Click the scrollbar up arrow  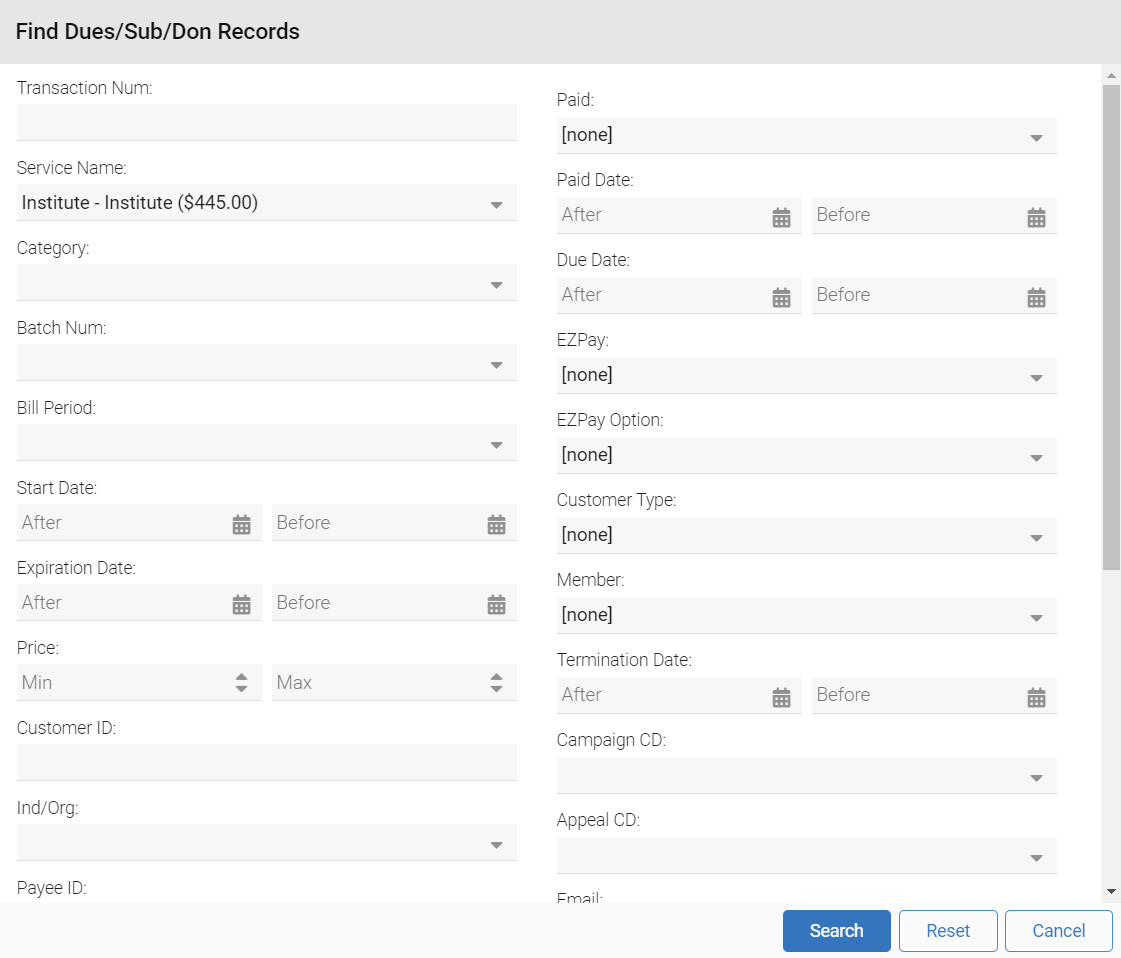[1111, 75]
